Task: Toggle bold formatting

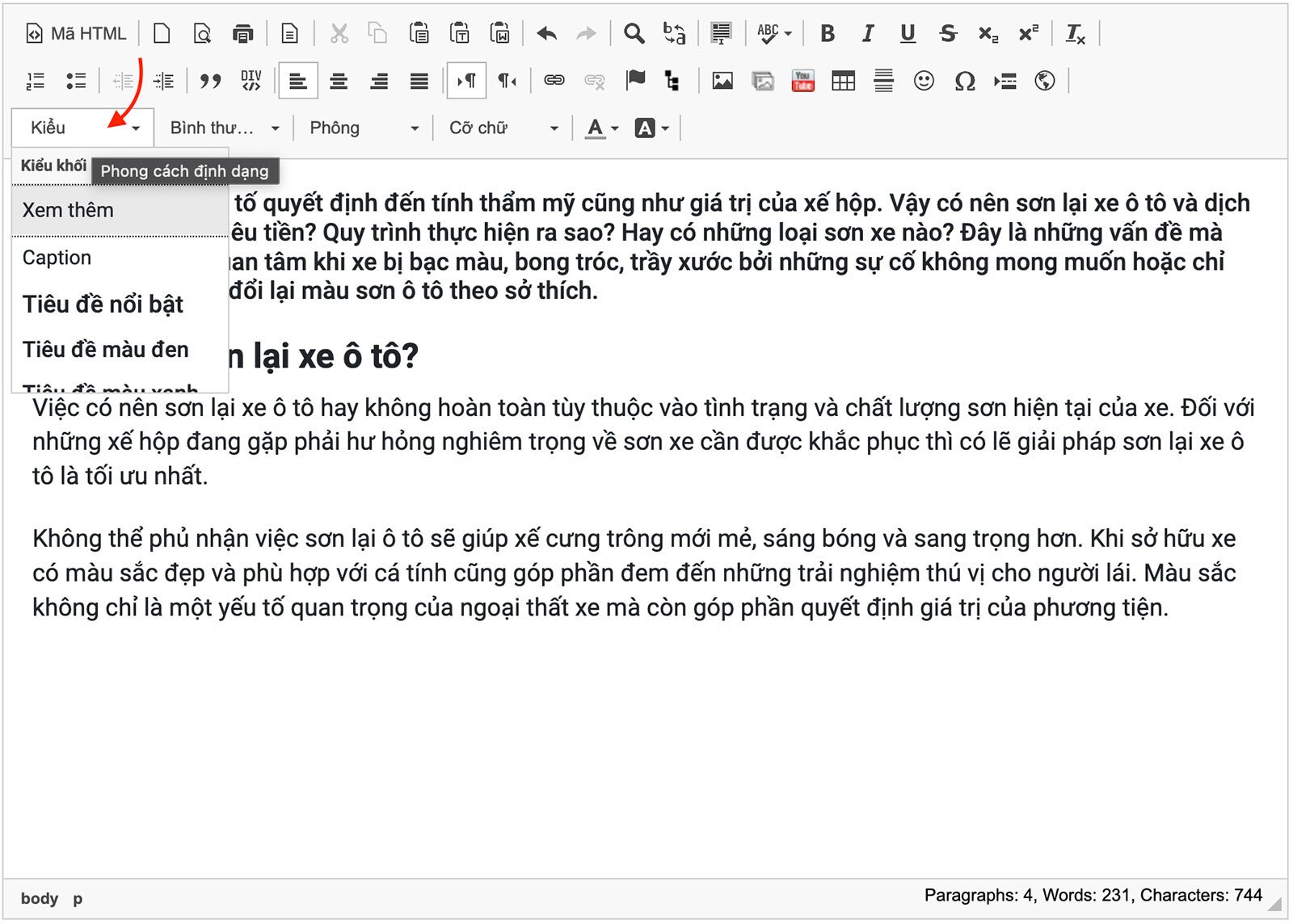Action: (x=827, y=34)
